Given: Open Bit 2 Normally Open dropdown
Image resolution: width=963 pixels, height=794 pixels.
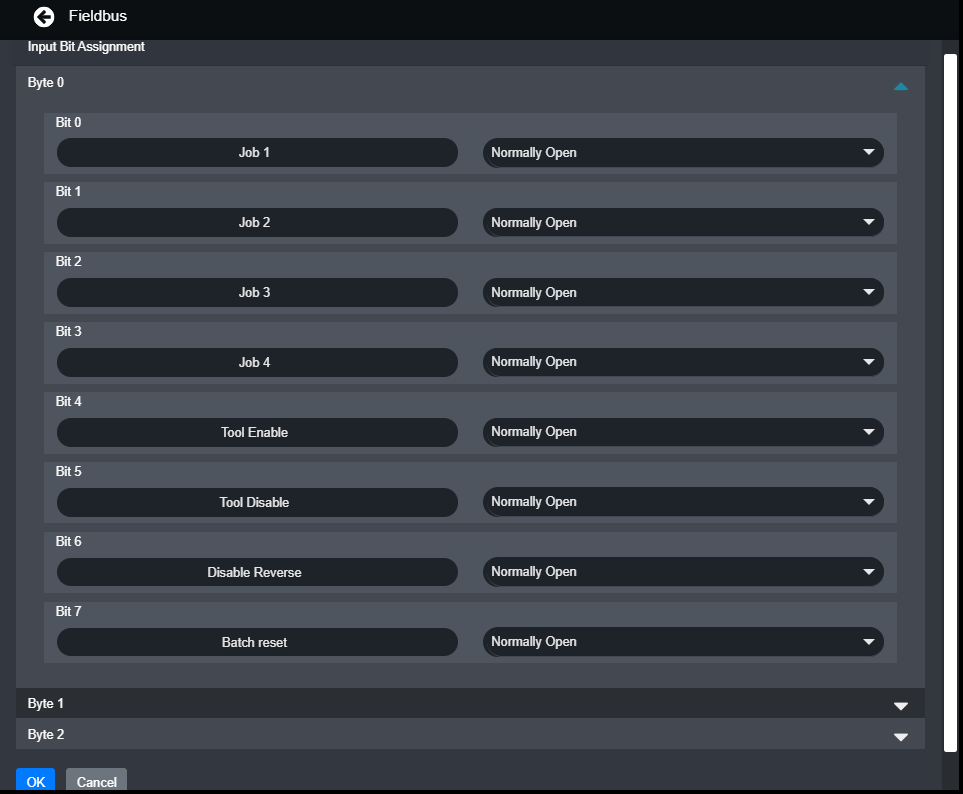Looking at the screenshot, I should [x=683, y=292].
